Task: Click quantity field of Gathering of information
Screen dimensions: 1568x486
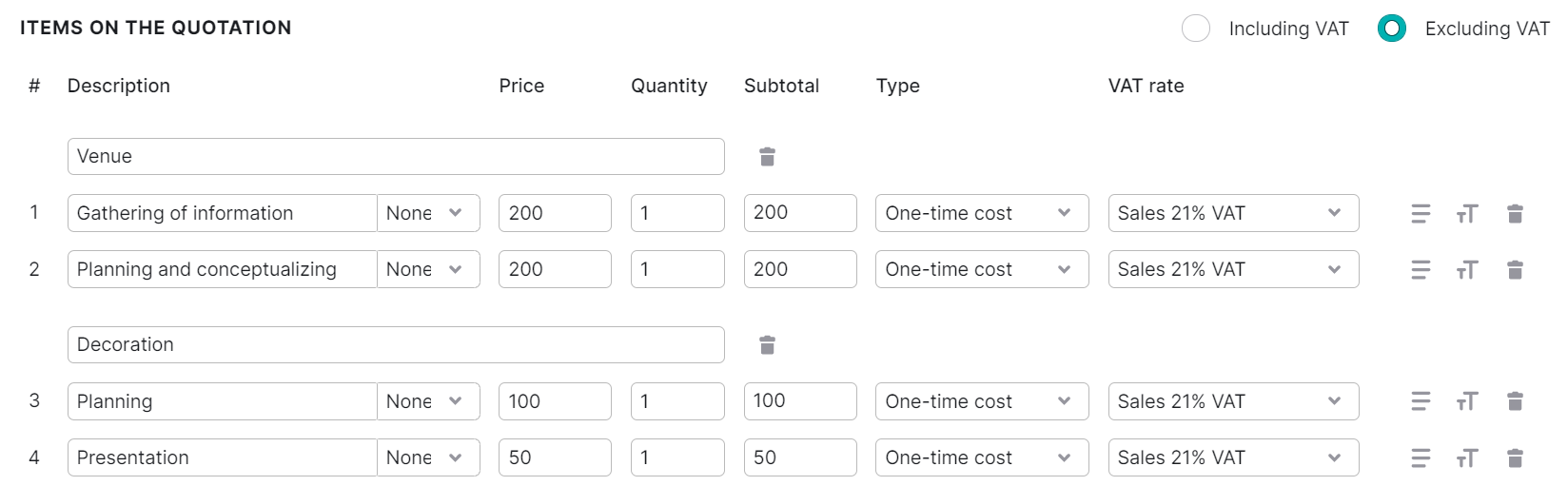Action: click(677, 213)
